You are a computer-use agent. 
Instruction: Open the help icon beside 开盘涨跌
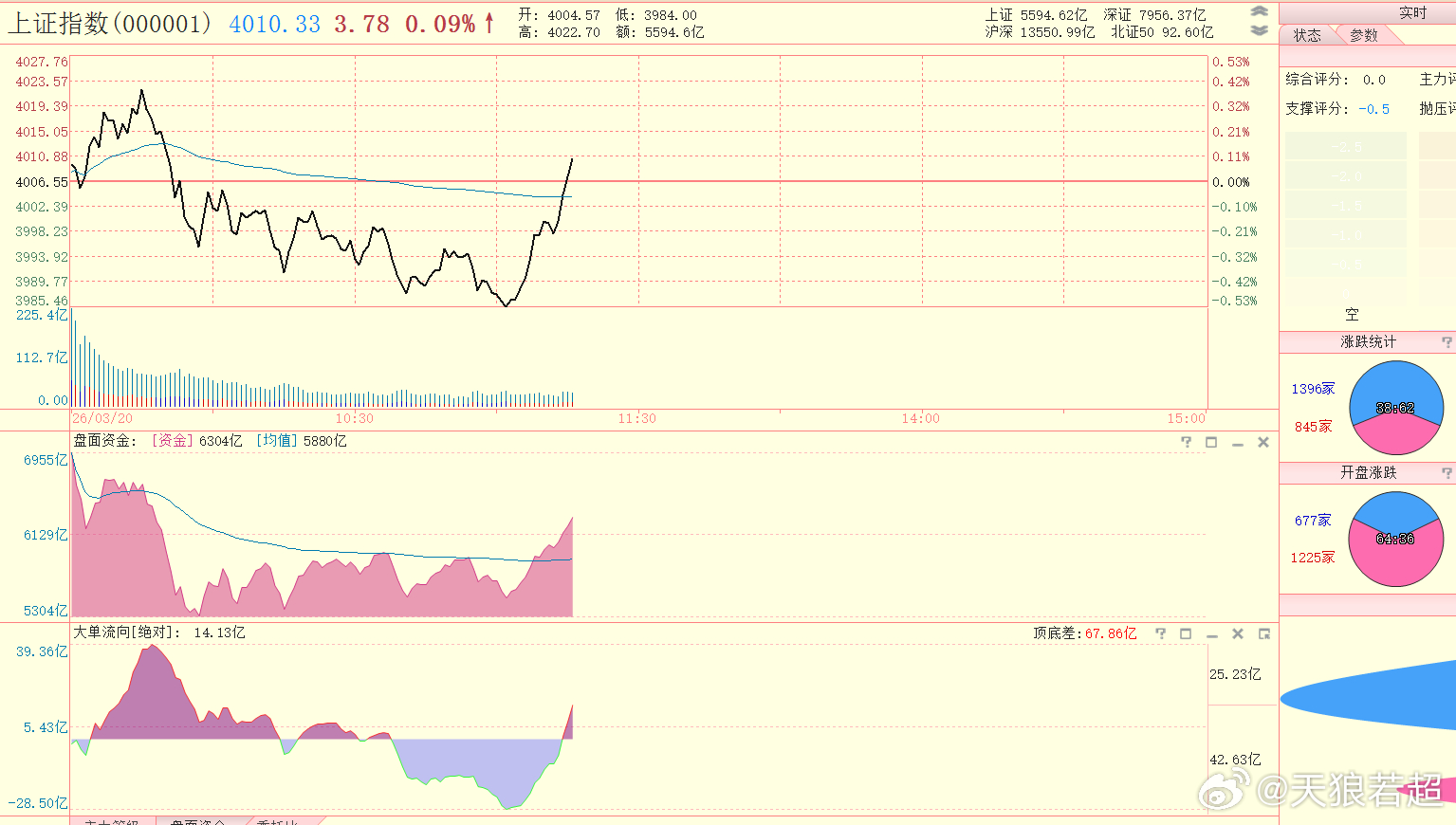click(1447, 472)
